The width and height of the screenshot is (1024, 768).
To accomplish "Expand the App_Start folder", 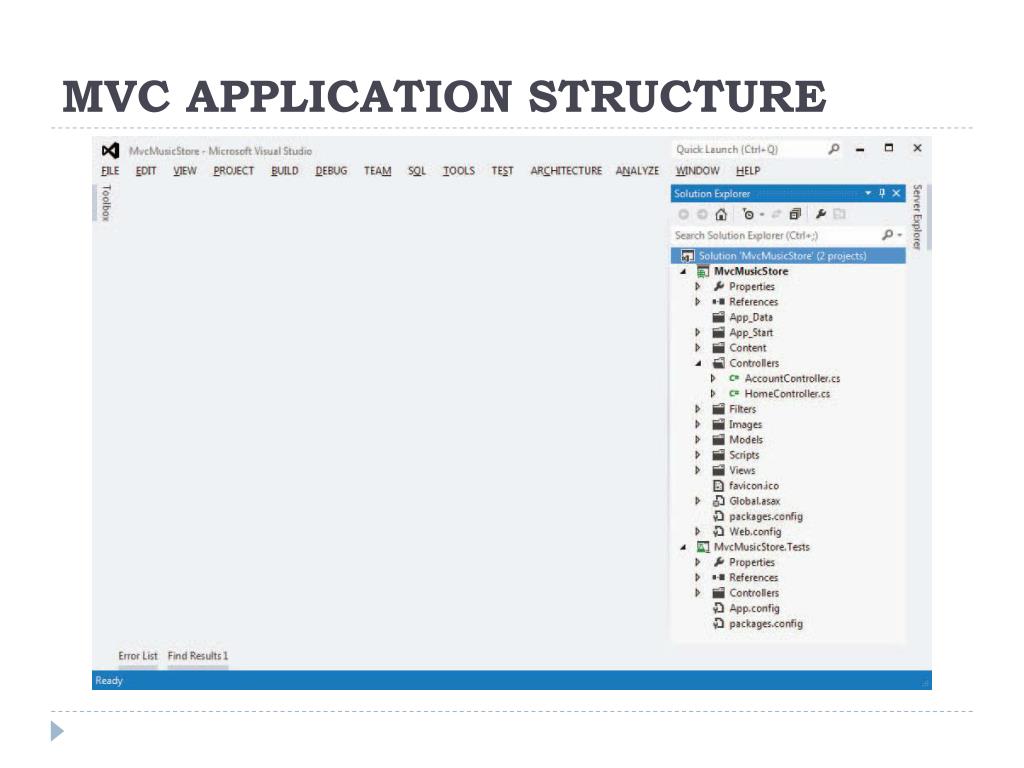I will click(697, 332).
